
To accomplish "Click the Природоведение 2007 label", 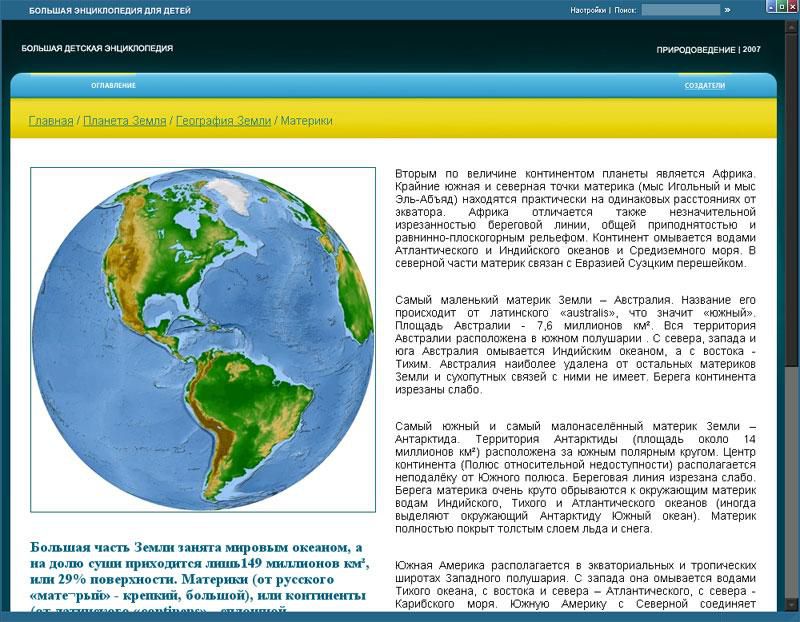I will [x=708, y=49].
